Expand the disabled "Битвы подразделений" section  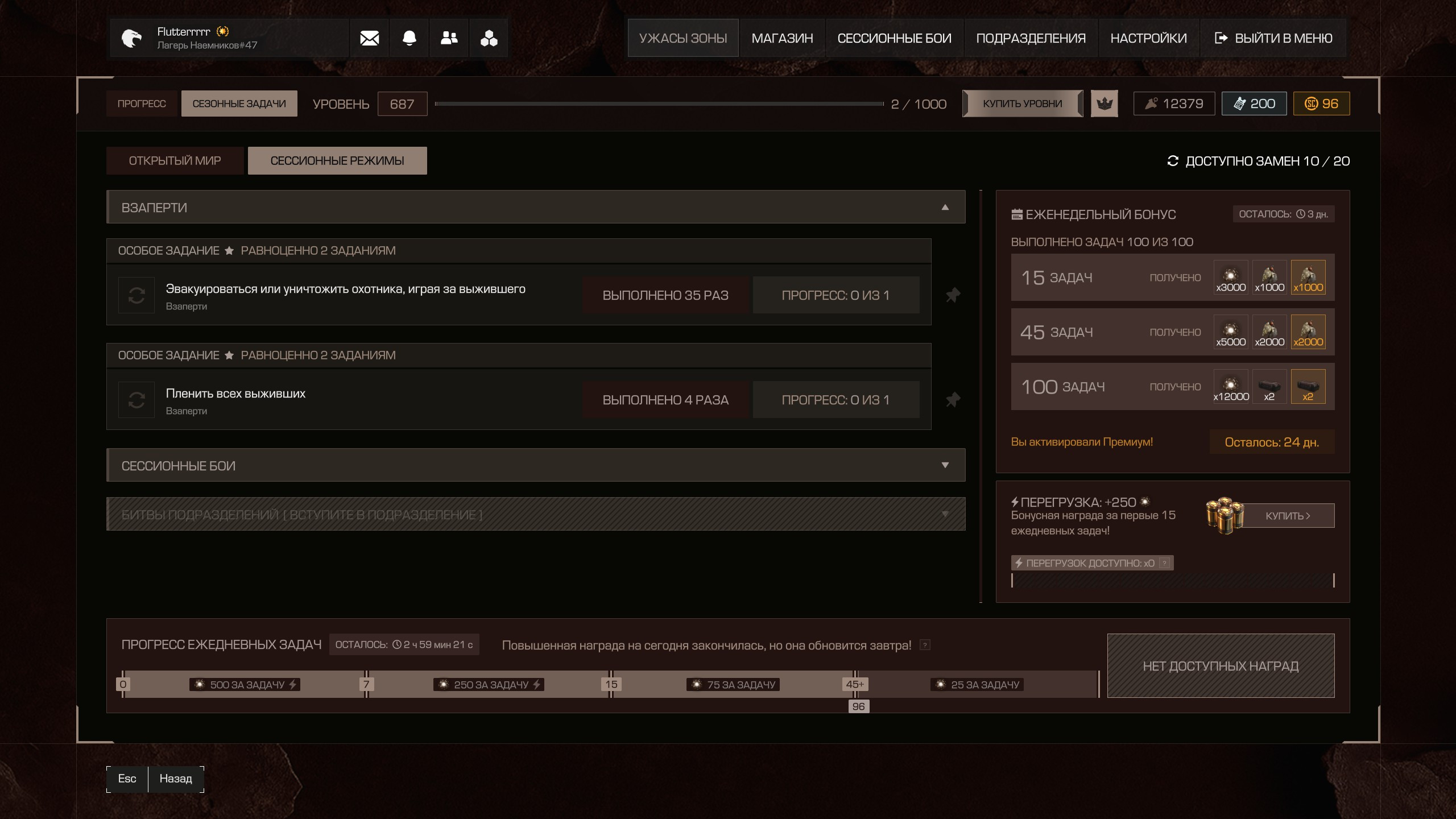pos(945,514)
